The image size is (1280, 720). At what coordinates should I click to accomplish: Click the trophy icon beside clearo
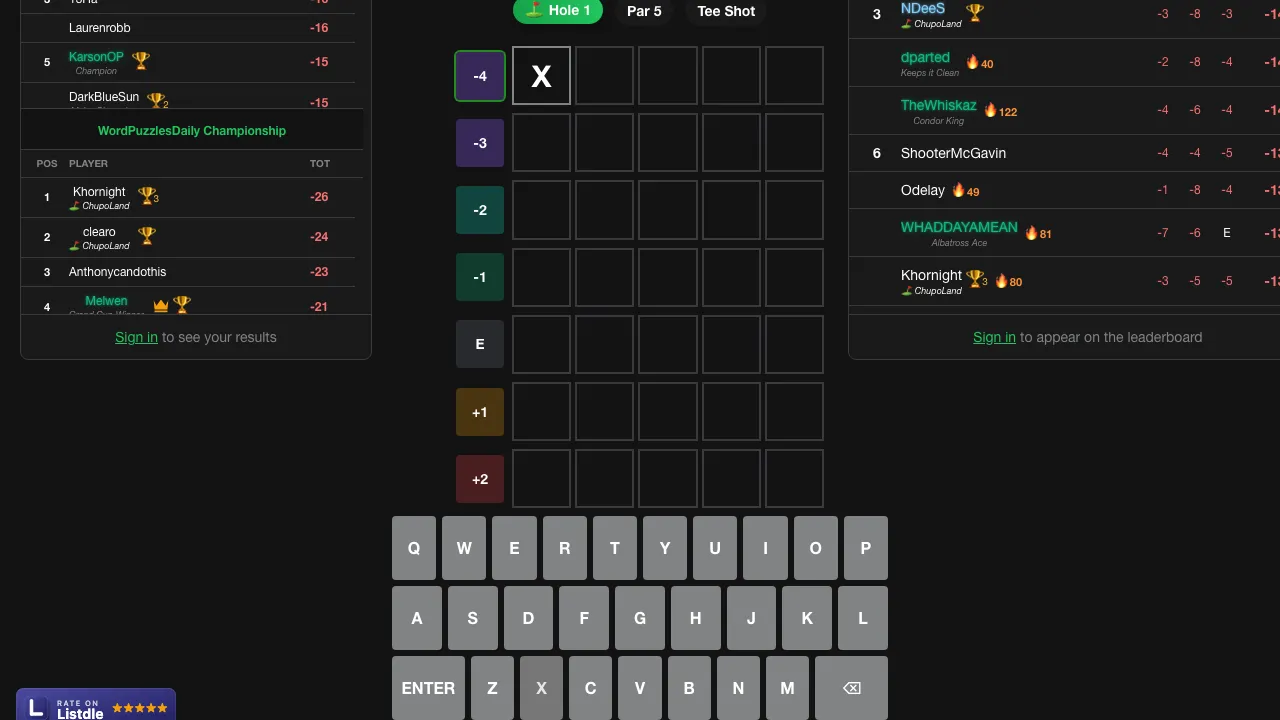click(x=147, y=236)
